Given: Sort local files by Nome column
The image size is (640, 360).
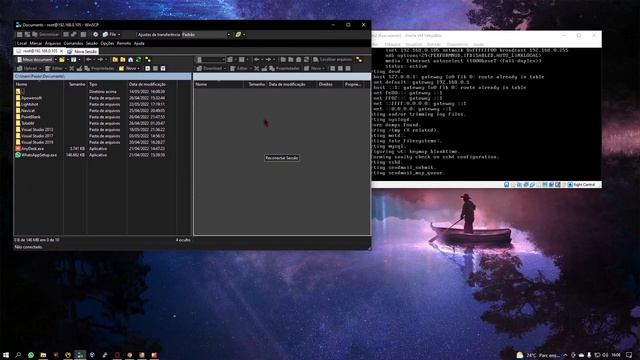Looking at the screenshot, I should [x=39, y=84].
